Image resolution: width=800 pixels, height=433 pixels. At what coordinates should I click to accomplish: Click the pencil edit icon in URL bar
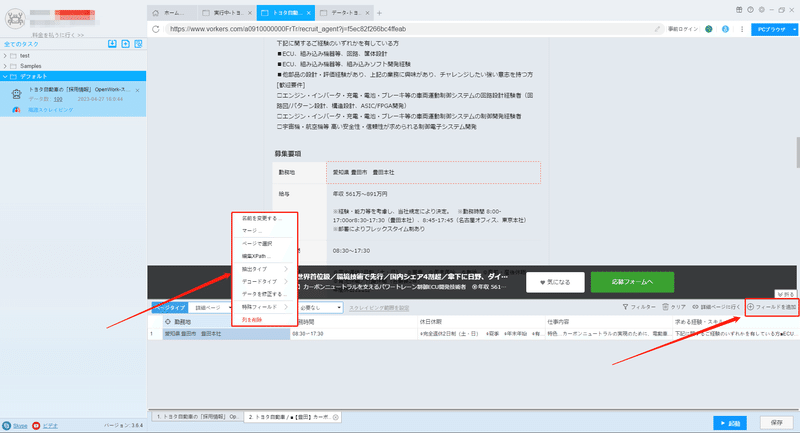pyautogui.click(x=657, y=29)
